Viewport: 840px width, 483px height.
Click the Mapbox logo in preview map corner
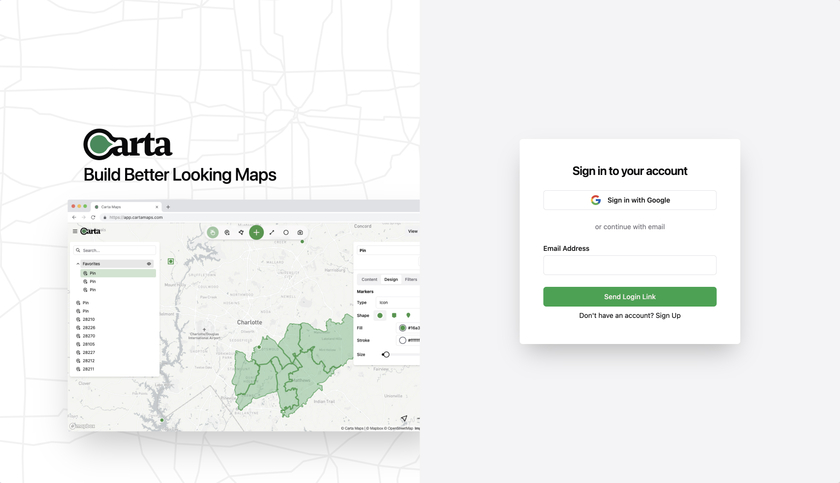(82, 426)
